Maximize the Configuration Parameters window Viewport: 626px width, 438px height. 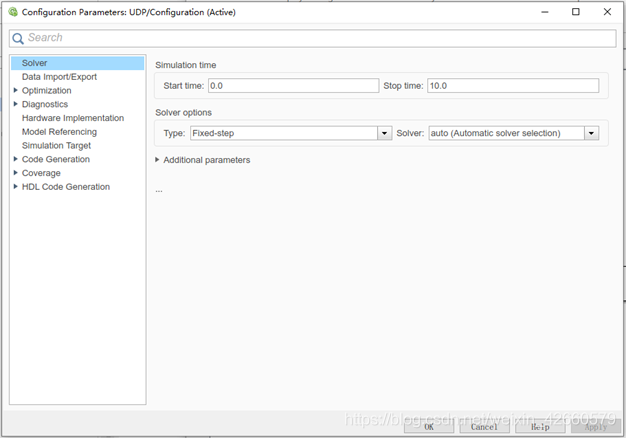click(x=576, y=12)
